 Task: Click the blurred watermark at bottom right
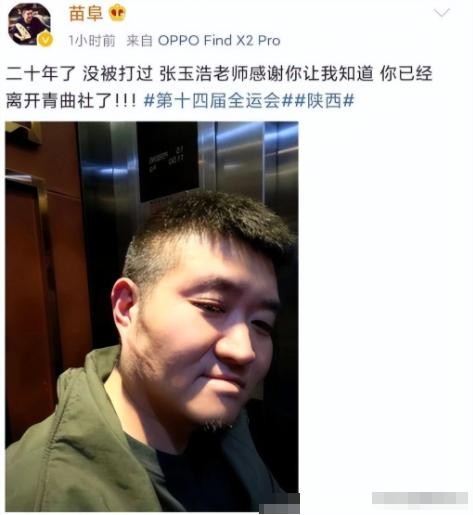(x=420, y=498)
